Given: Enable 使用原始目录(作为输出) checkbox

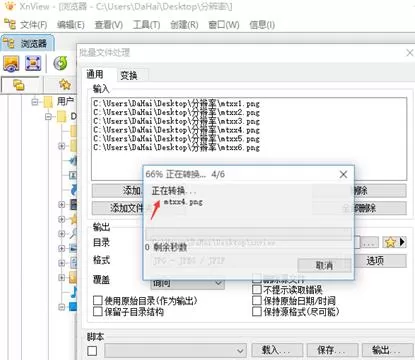Looking at the screenshot, I should 98,300.
